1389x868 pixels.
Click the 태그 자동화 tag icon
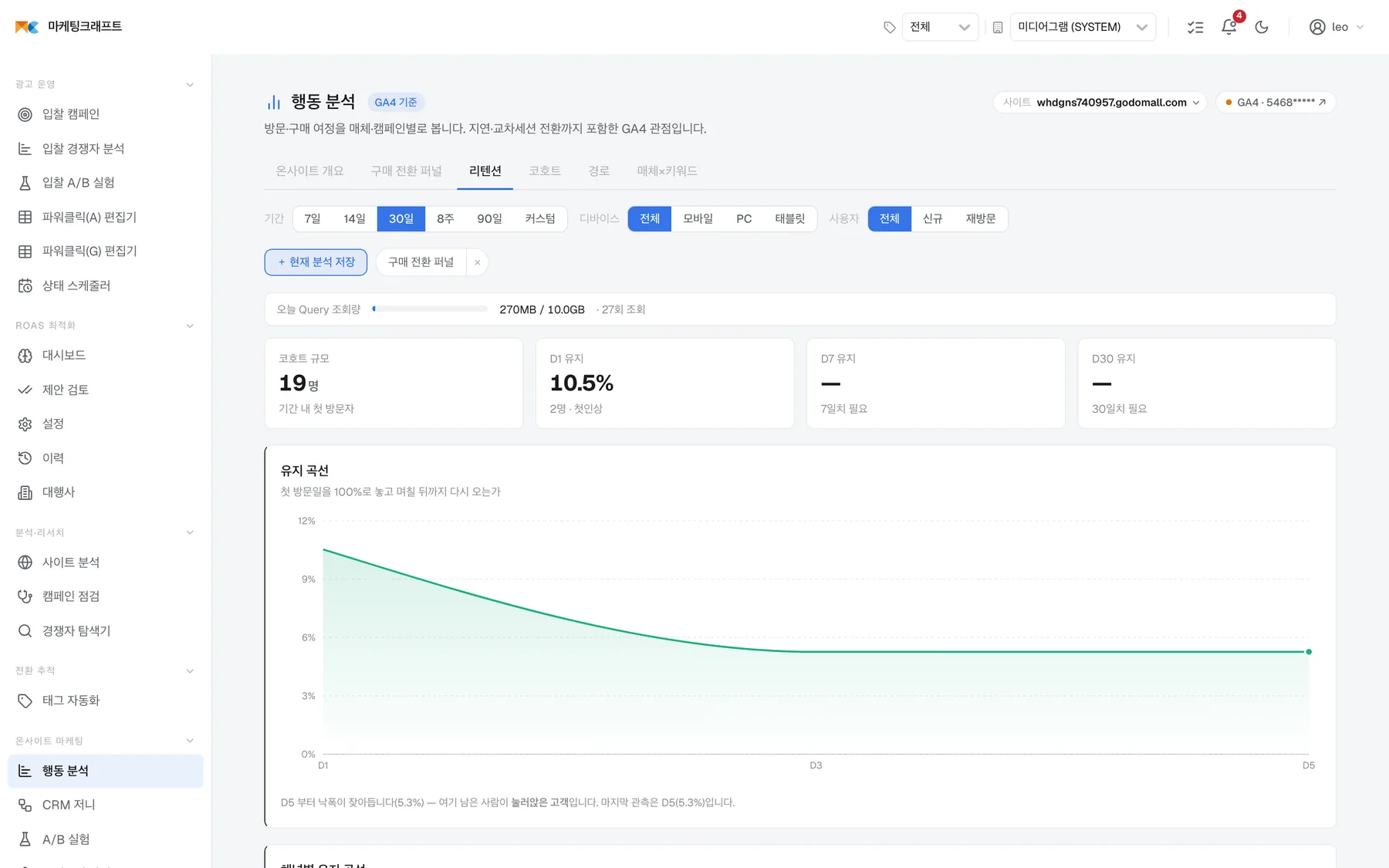(x=25, y=701)
